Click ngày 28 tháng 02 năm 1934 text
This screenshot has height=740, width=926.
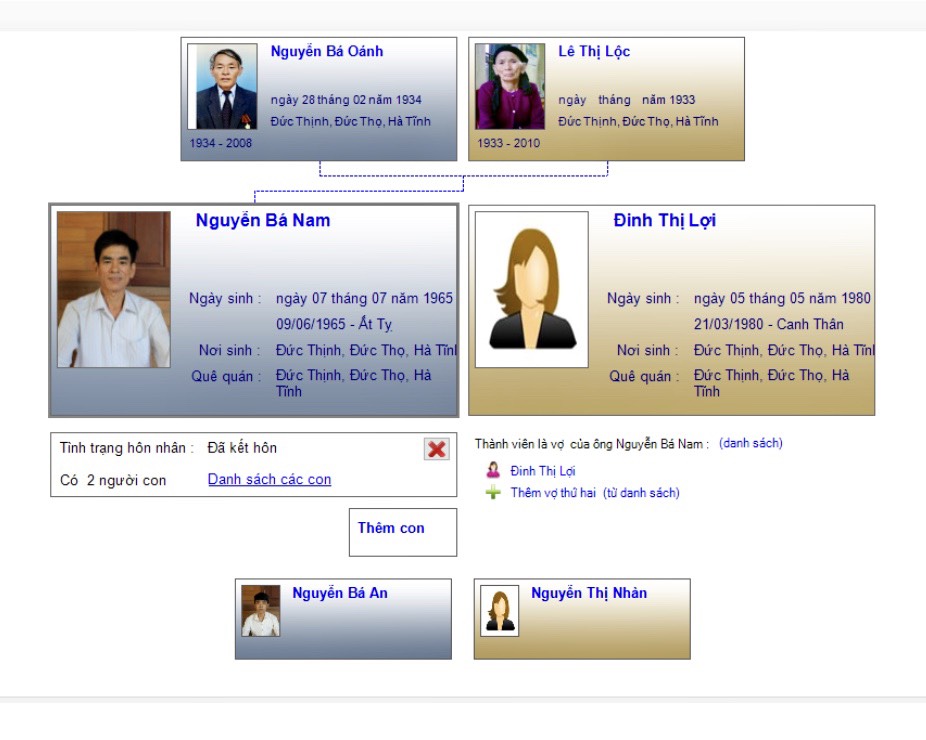(x=346, y=100)
